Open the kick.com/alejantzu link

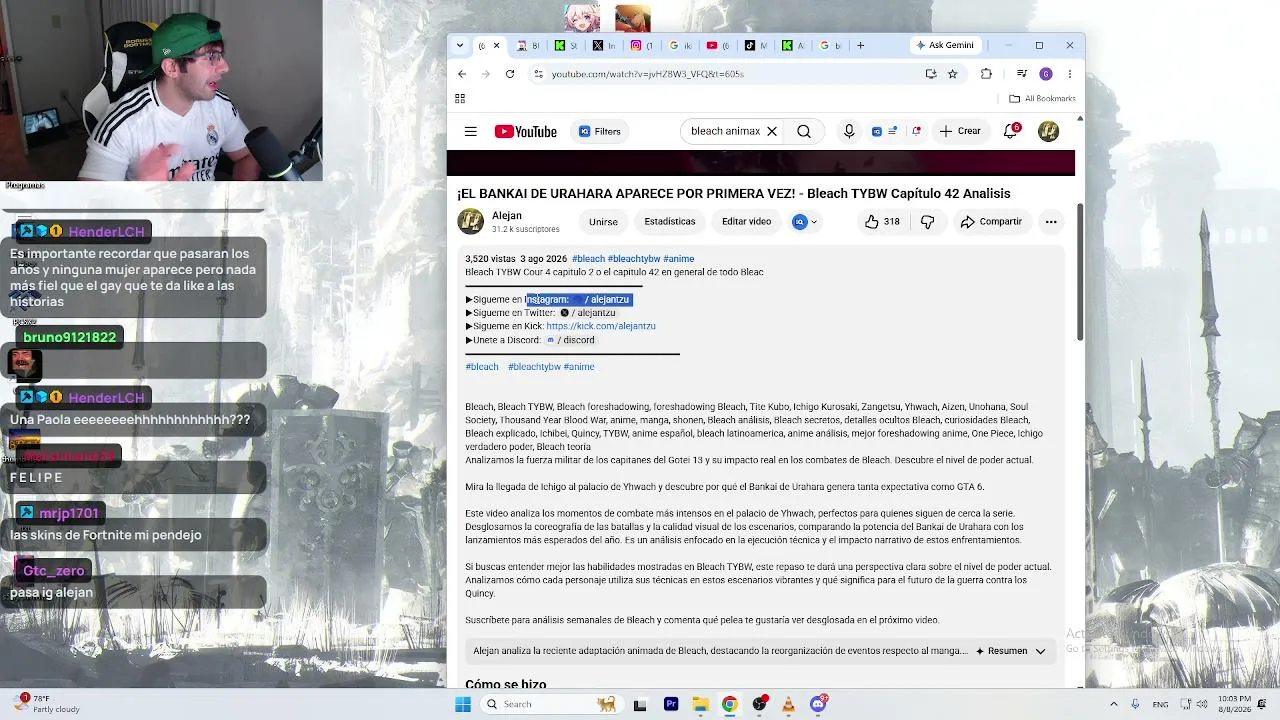pos(601,326)
